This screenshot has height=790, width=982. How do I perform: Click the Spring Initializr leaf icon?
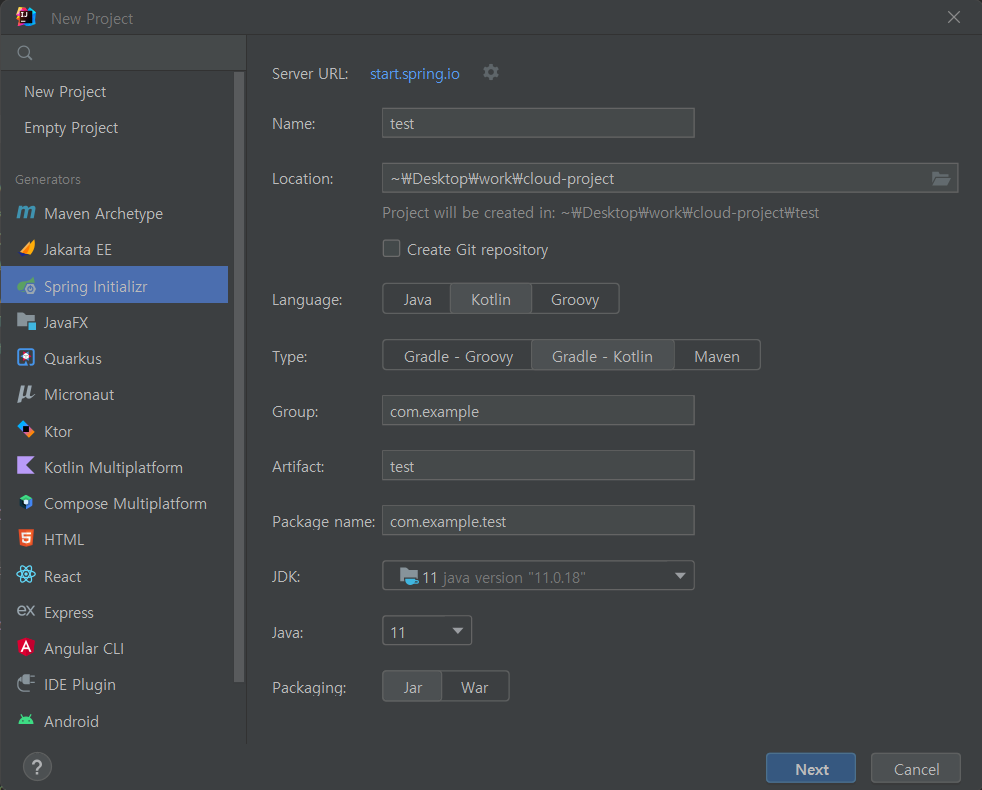pyautogui.click(x=26, y=286)
